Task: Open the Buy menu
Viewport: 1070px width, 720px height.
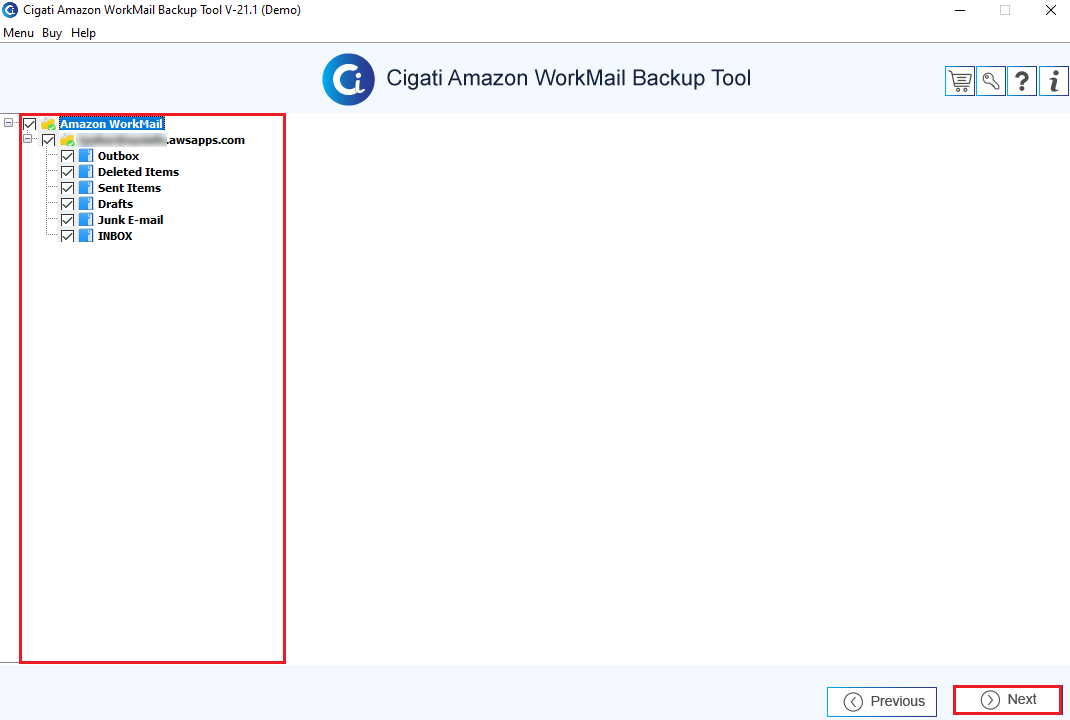Action: click(x=52, y=33)
